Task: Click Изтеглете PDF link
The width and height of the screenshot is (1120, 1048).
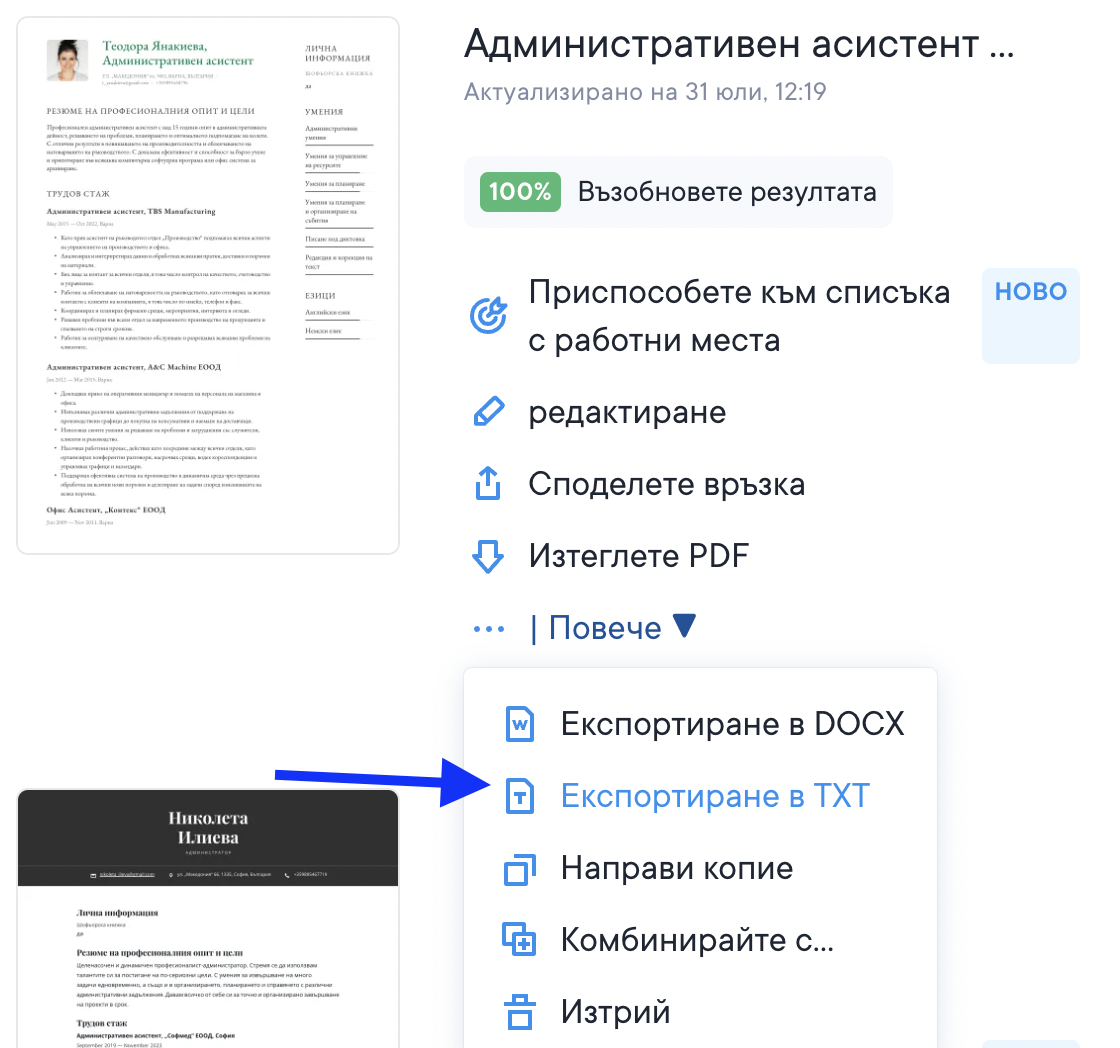Action: (x=638, y=556)
